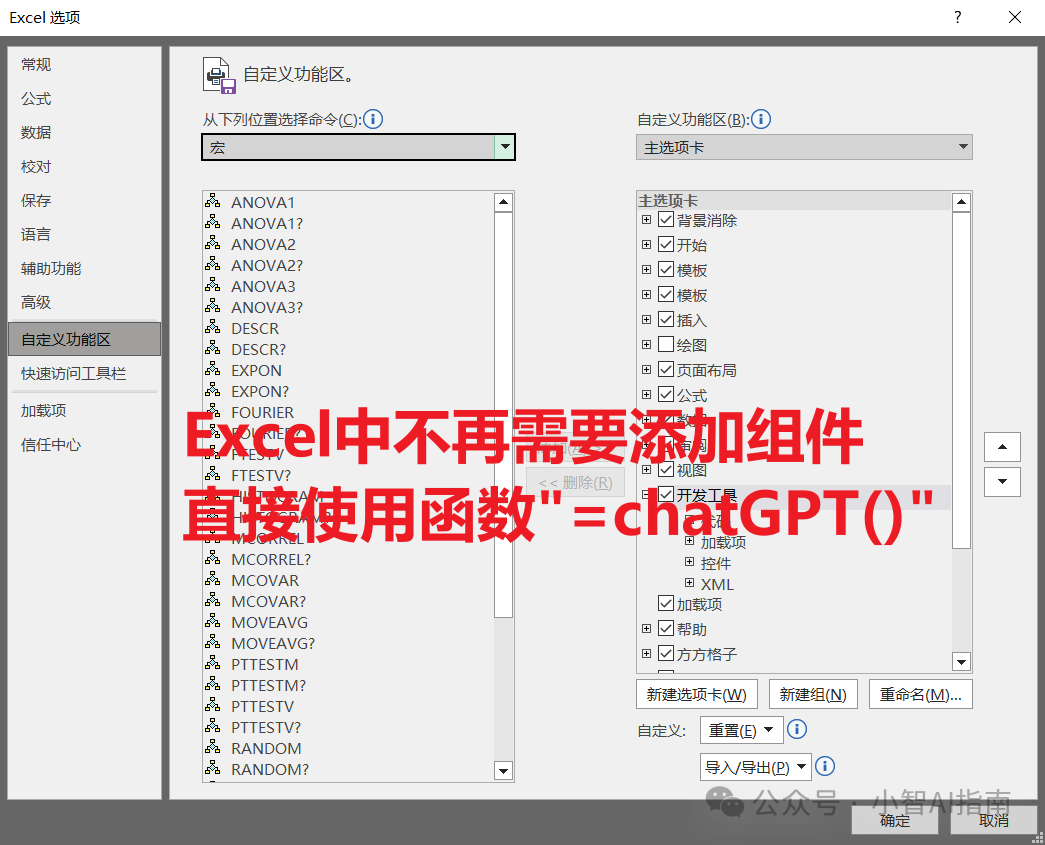Move selected tab up with arrow button
The image size is (1045, 845).
tap(1002, 446)
